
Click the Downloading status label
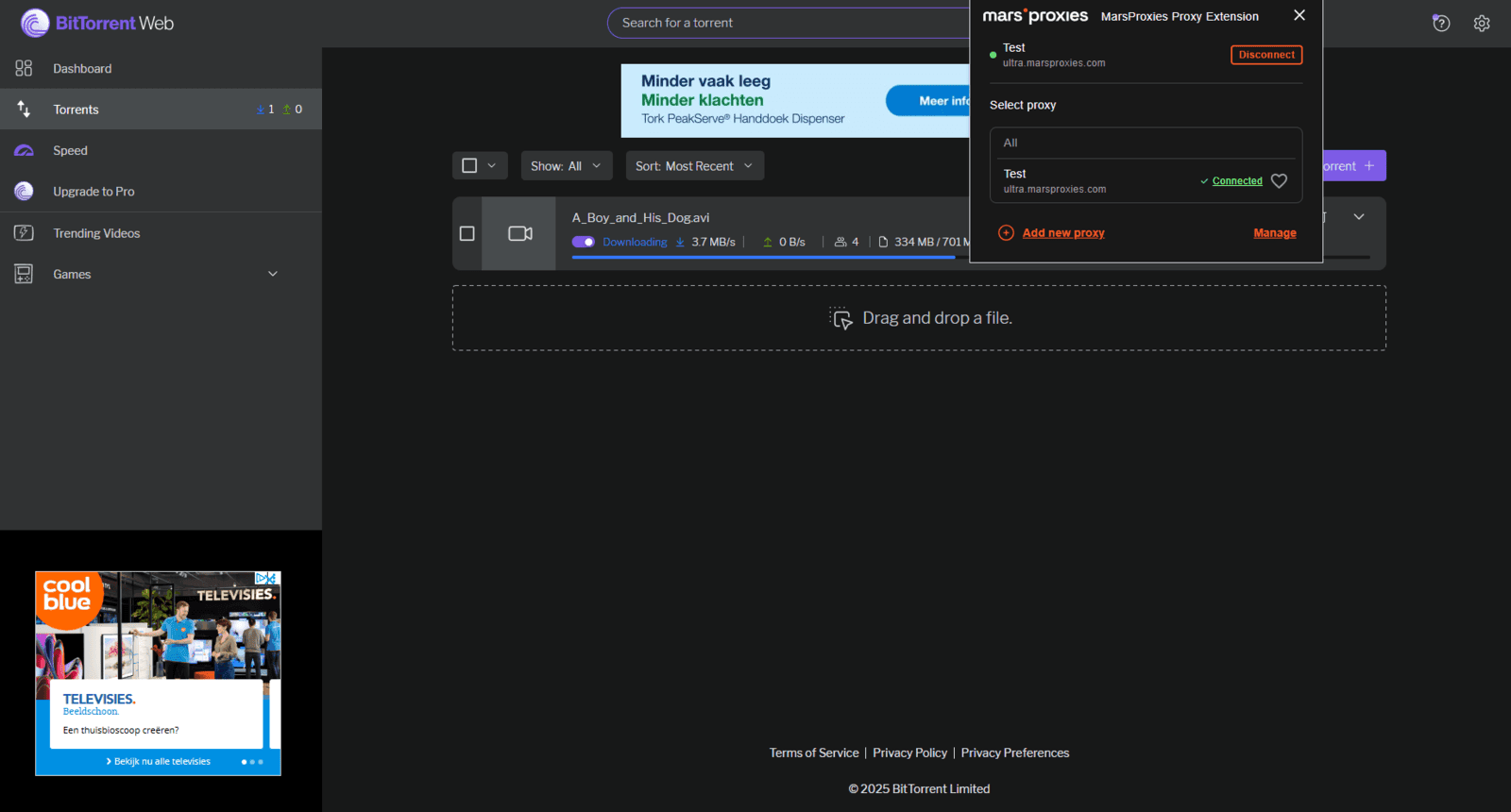point(635,242)
